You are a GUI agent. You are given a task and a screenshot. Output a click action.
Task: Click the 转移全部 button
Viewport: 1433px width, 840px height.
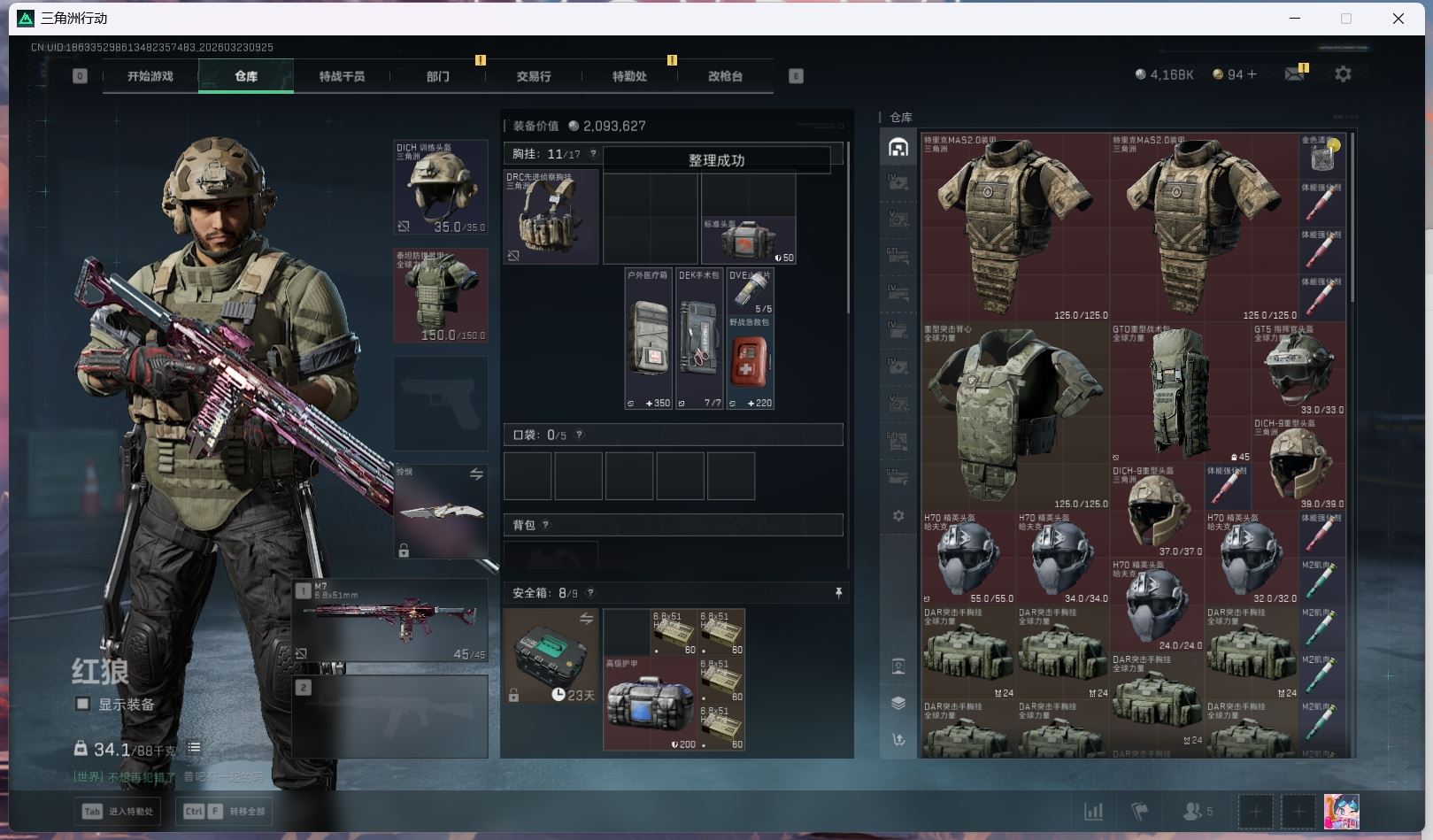225,811
